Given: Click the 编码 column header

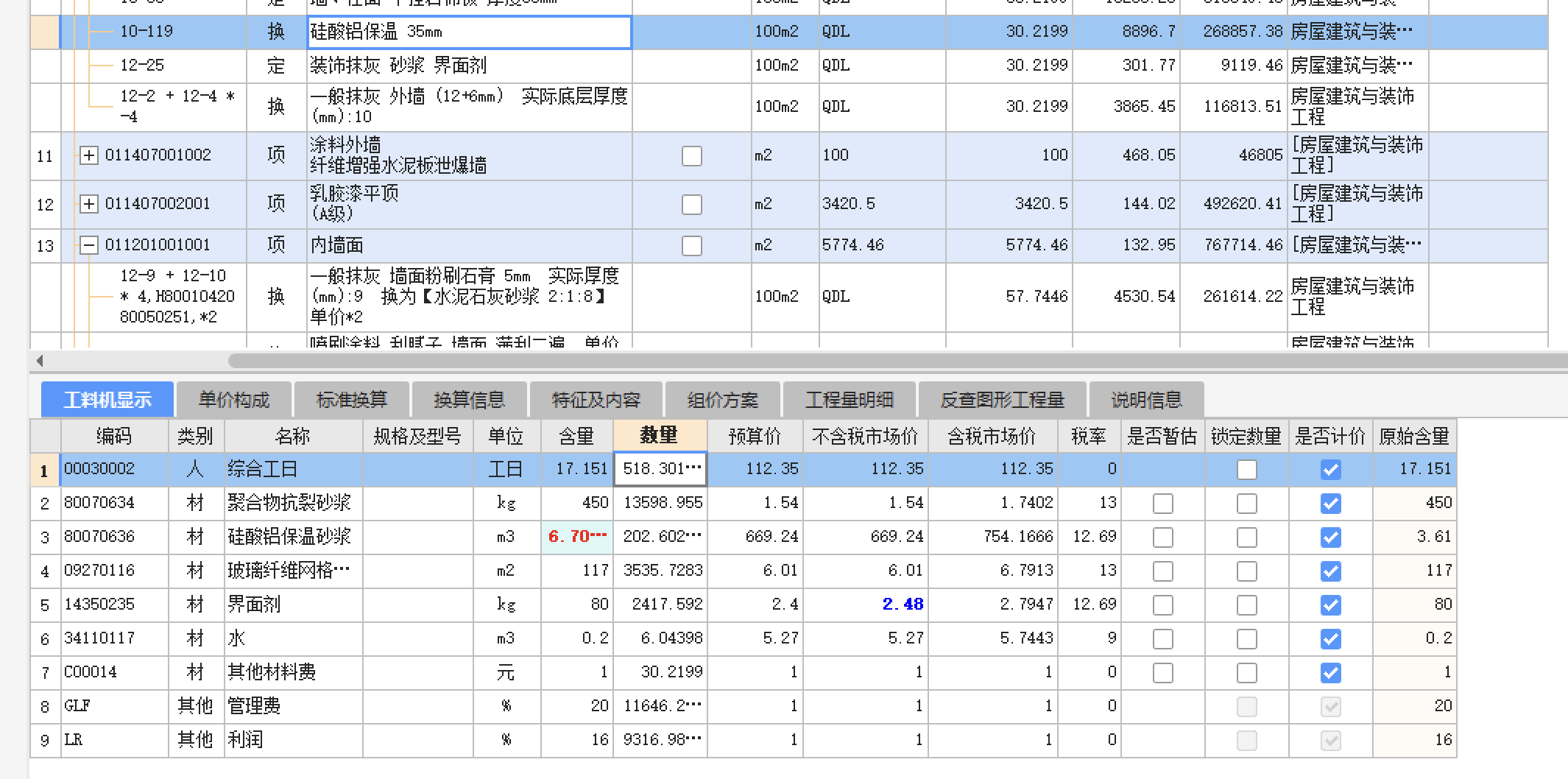Looking at the screenshot, I should point(114,437).
